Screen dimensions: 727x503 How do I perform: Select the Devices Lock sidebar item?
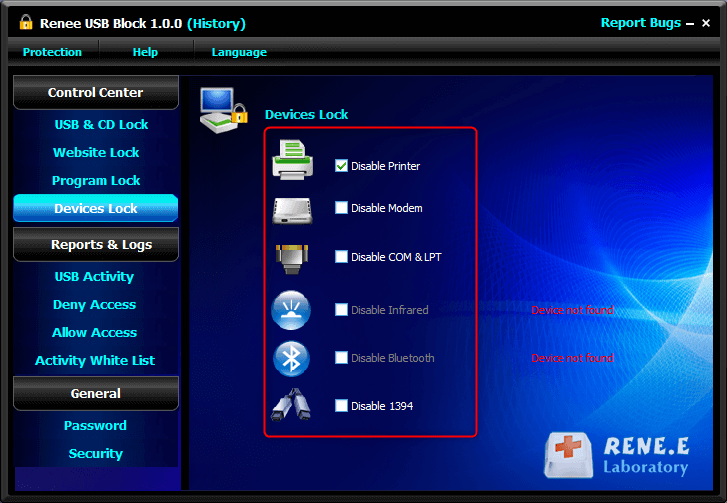pyautogui.click(x=96, y=208)
